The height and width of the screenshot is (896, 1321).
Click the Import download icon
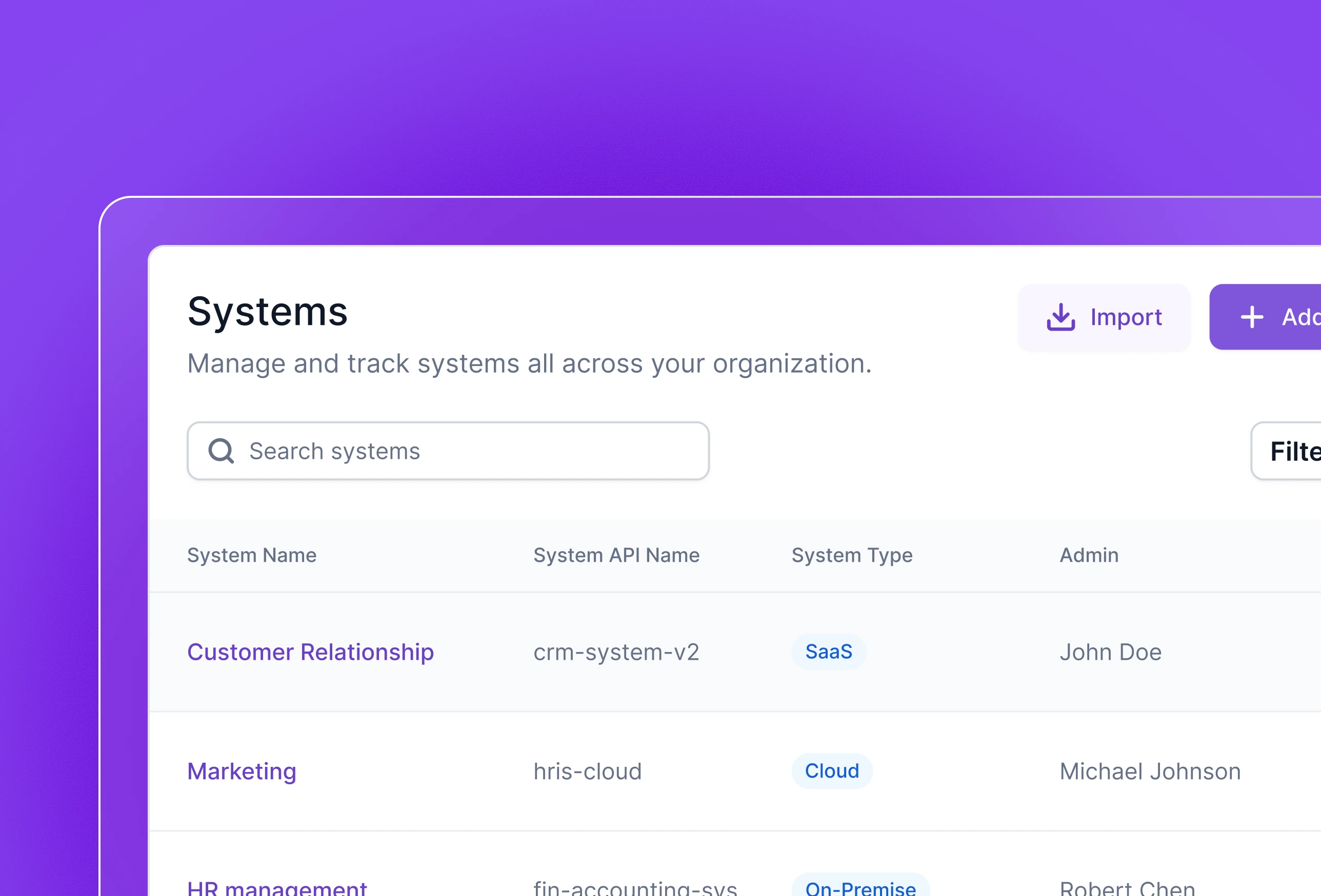[1060, 317]
